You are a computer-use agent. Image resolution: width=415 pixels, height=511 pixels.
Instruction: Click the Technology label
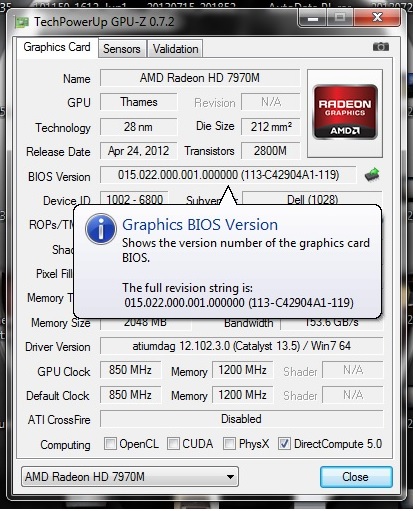point(63,128)
